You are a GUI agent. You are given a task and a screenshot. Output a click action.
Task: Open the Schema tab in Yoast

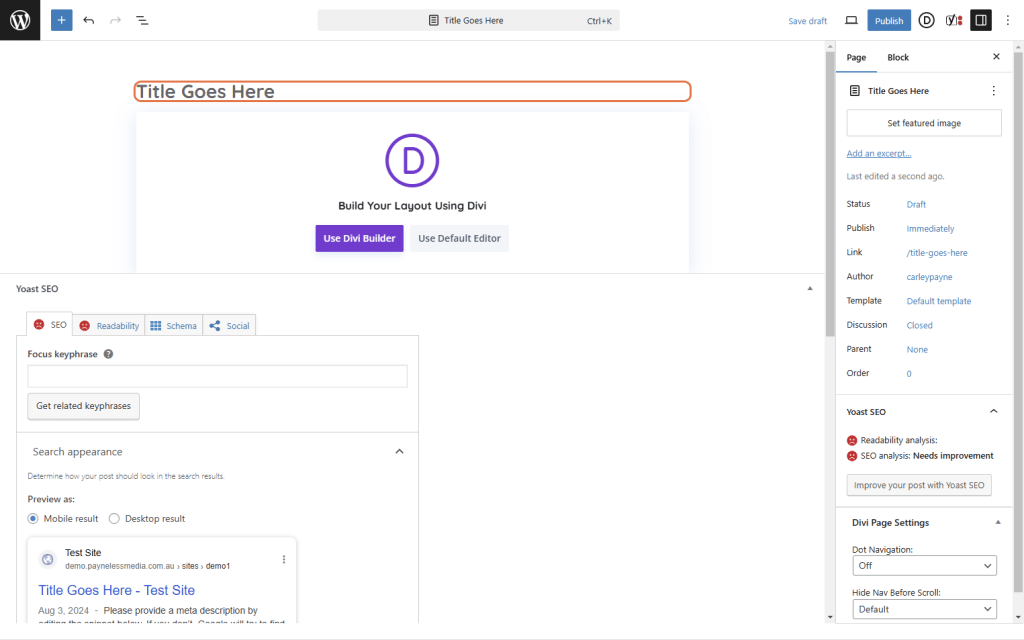tap(173, 325)
